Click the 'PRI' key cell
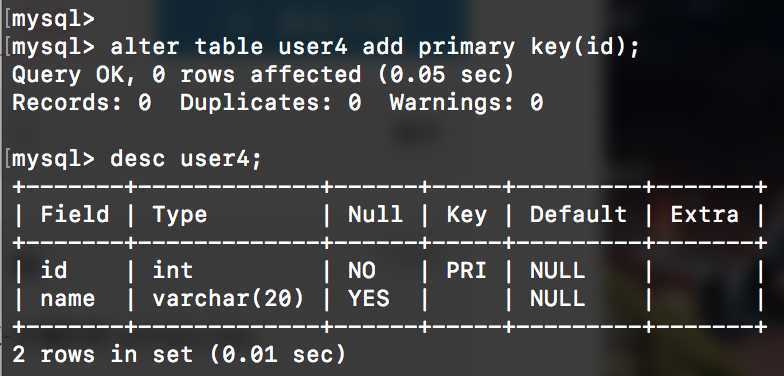Screen dimensions: 784x376 coord(466,270)
